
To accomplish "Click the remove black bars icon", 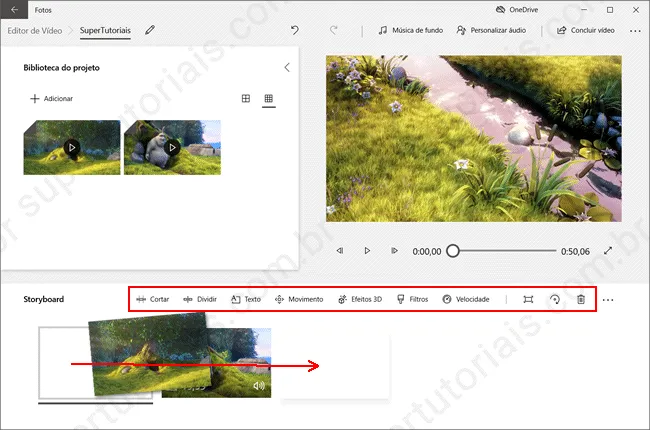I will coord(528,299).
